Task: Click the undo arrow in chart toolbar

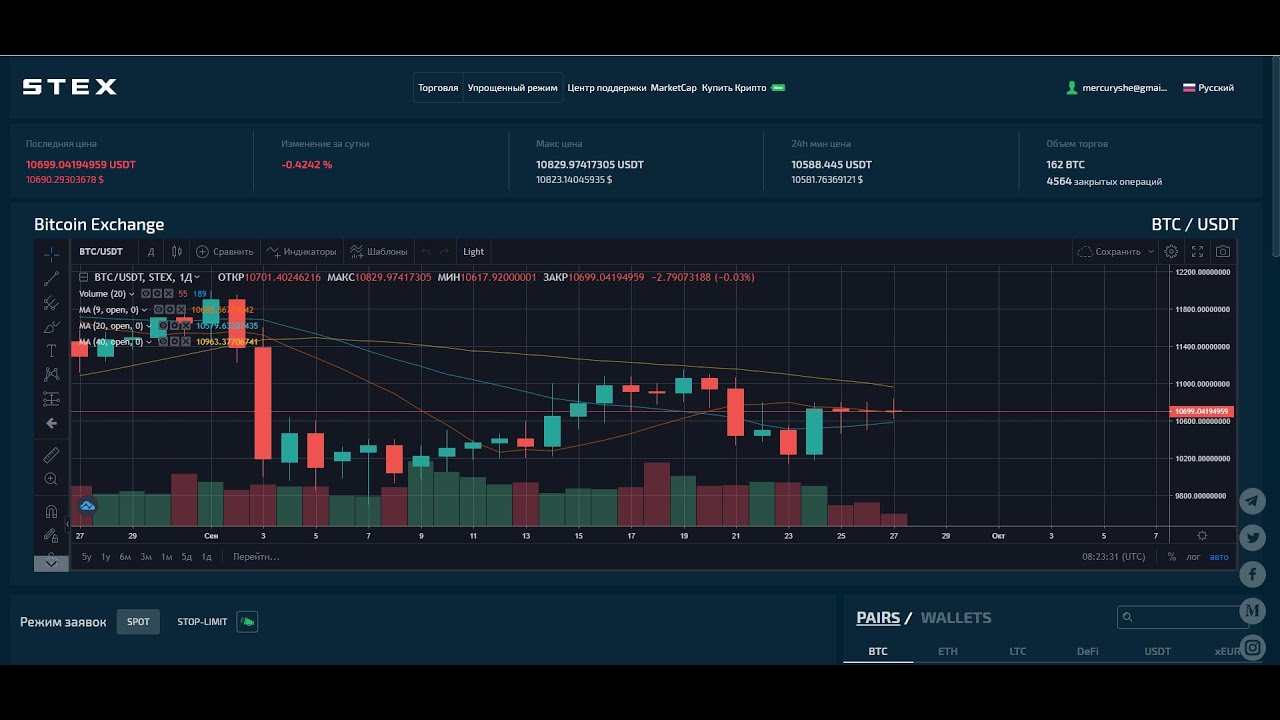Action: [426, 252]
